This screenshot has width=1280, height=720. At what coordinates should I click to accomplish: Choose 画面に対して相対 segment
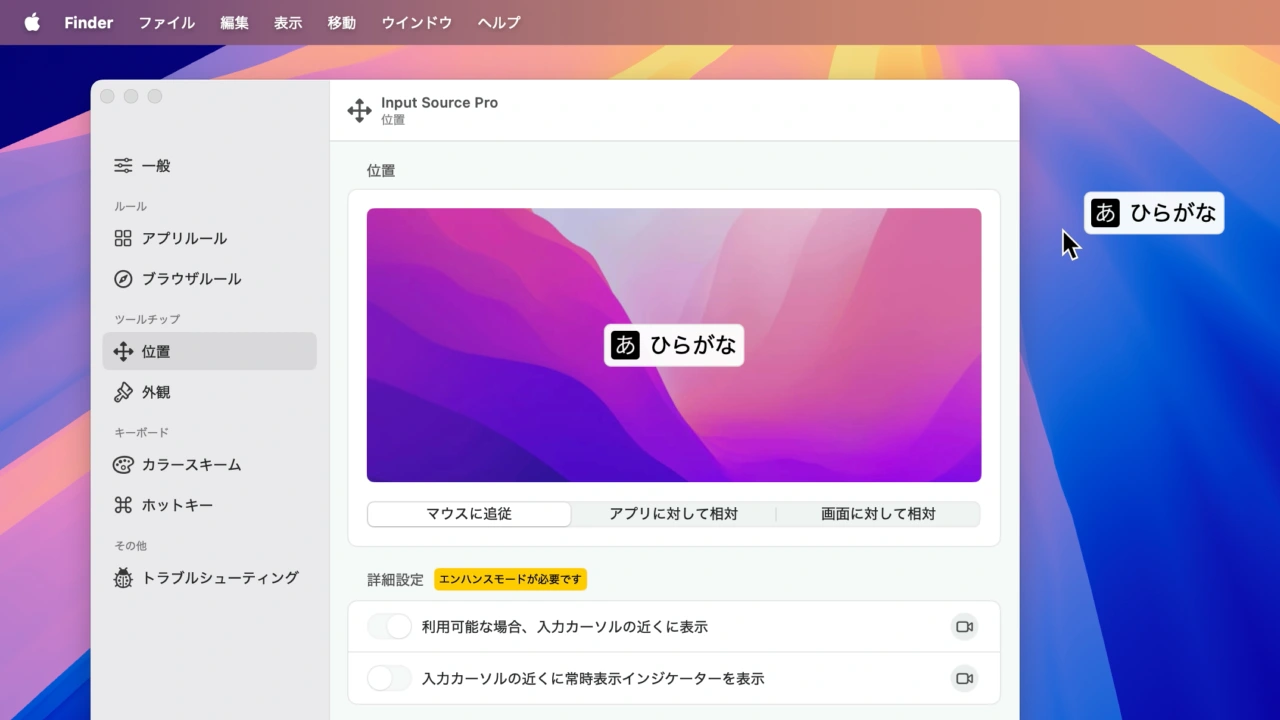click(878, 514)
